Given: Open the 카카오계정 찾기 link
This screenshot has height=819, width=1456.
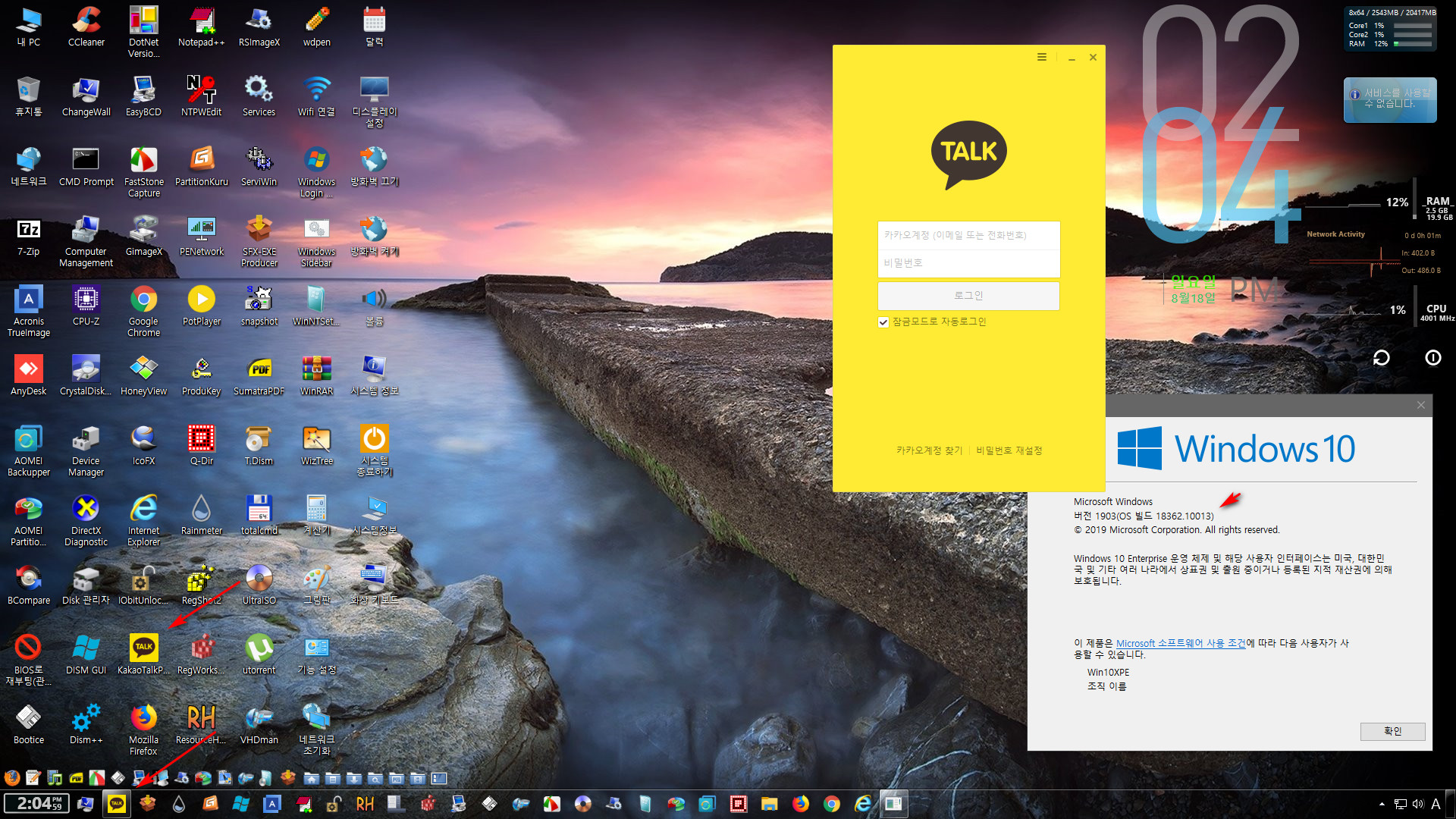Looking at the screenshot, I should tap(929, 450).
